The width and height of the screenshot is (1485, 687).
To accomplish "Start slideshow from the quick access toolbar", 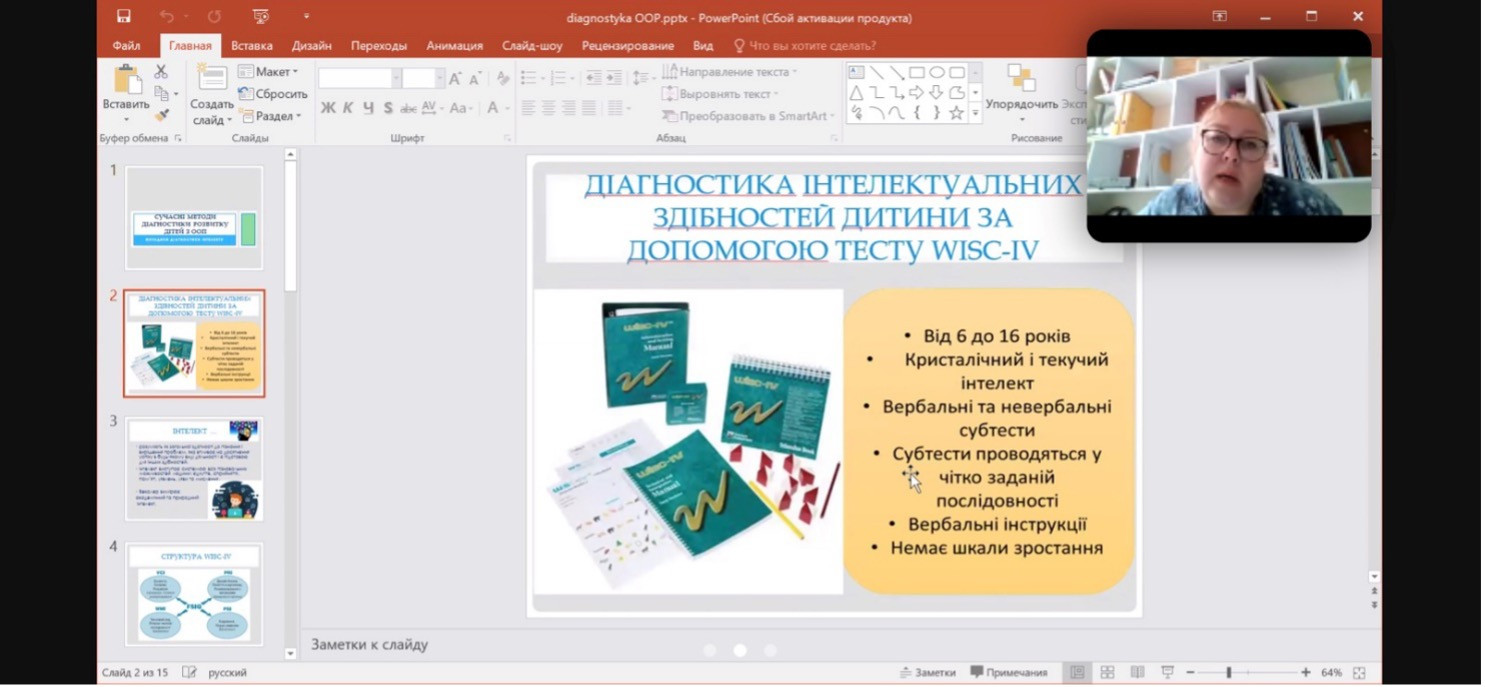I will [261, 17].
